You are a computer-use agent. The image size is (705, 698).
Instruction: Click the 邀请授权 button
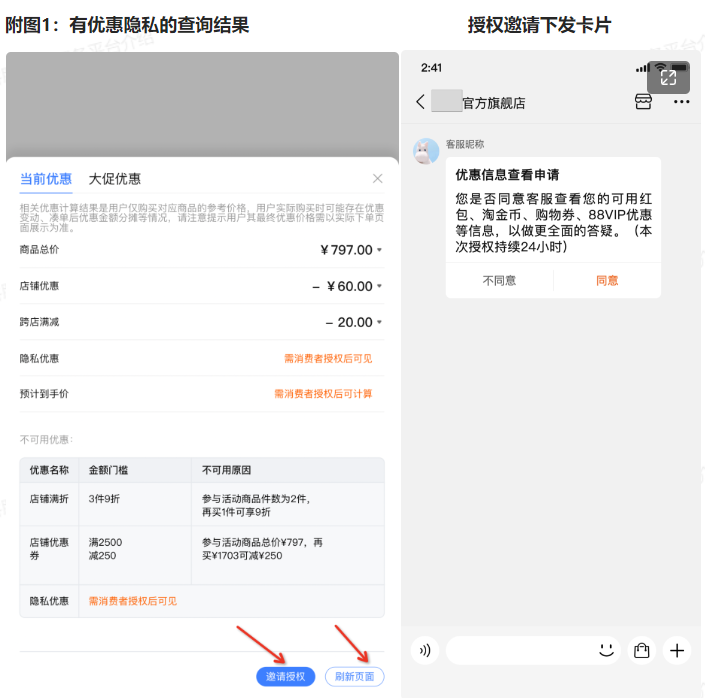(x=286, y=676)
